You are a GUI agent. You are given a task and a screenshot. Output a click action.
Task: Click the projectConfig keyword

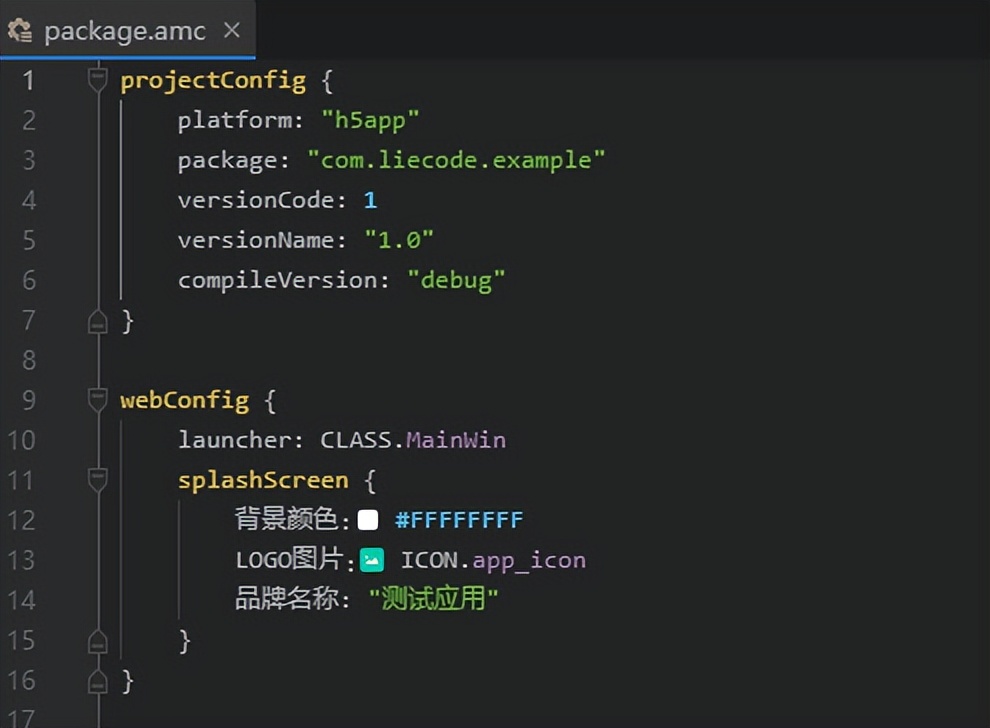[213, 81]
